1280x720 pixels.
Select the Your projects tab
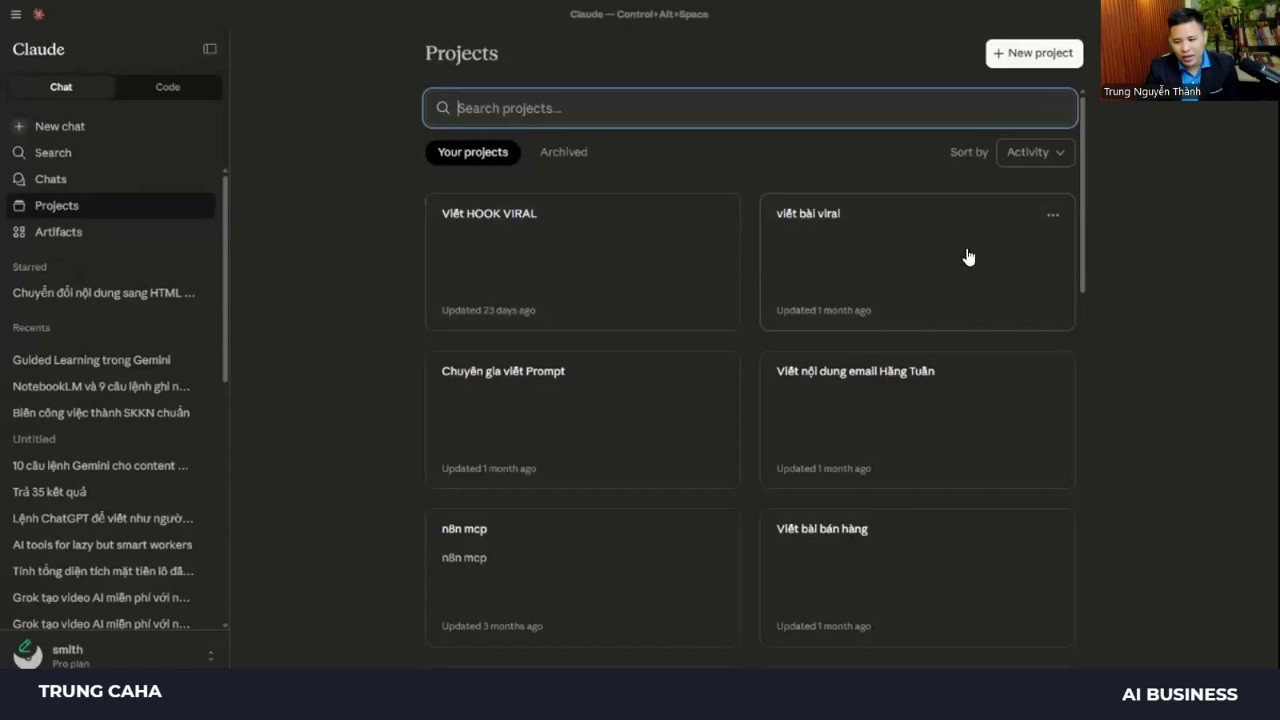[473, 152]
